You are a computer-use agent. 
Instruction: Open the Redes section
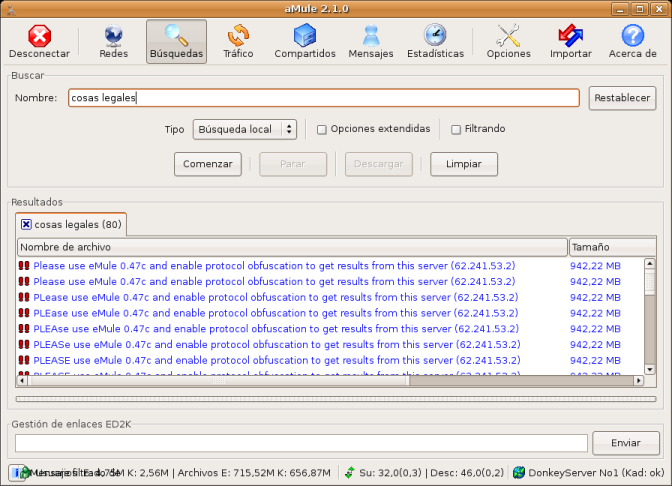[x=113, y=41]
